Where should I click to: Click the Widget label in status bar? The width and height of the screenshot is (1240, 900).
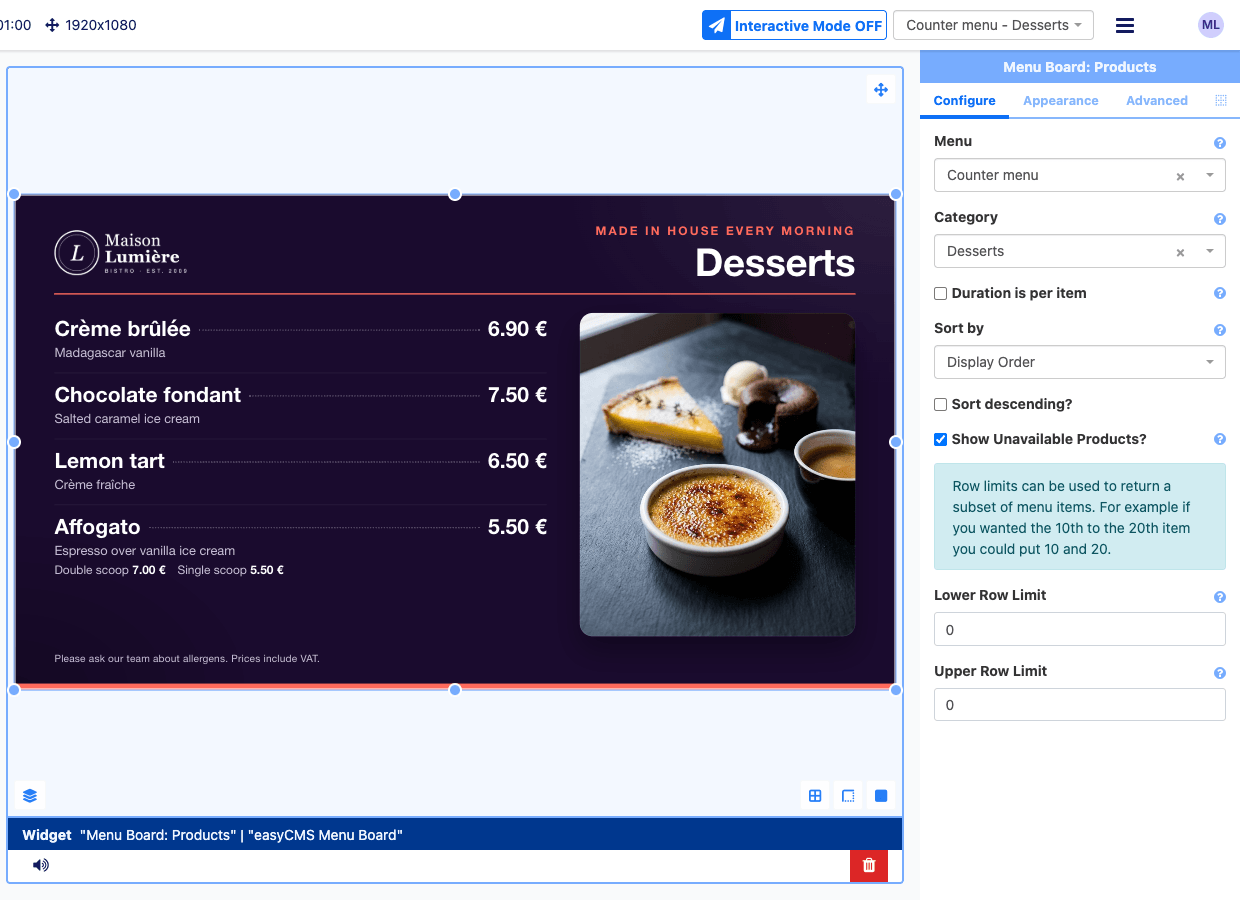[47, 835]
